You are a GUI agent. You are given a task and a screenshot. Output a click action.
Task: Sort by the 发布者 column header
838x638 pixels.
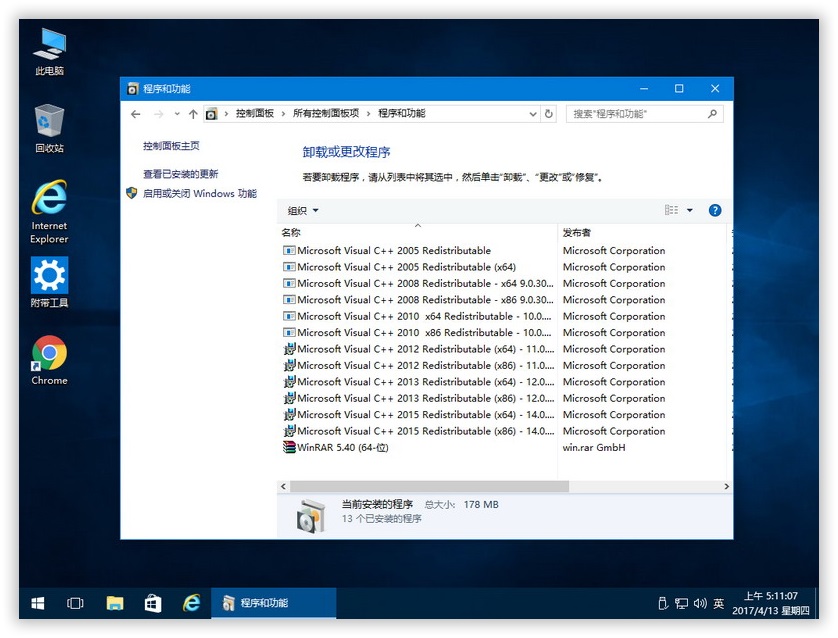[x=642, y=232]
